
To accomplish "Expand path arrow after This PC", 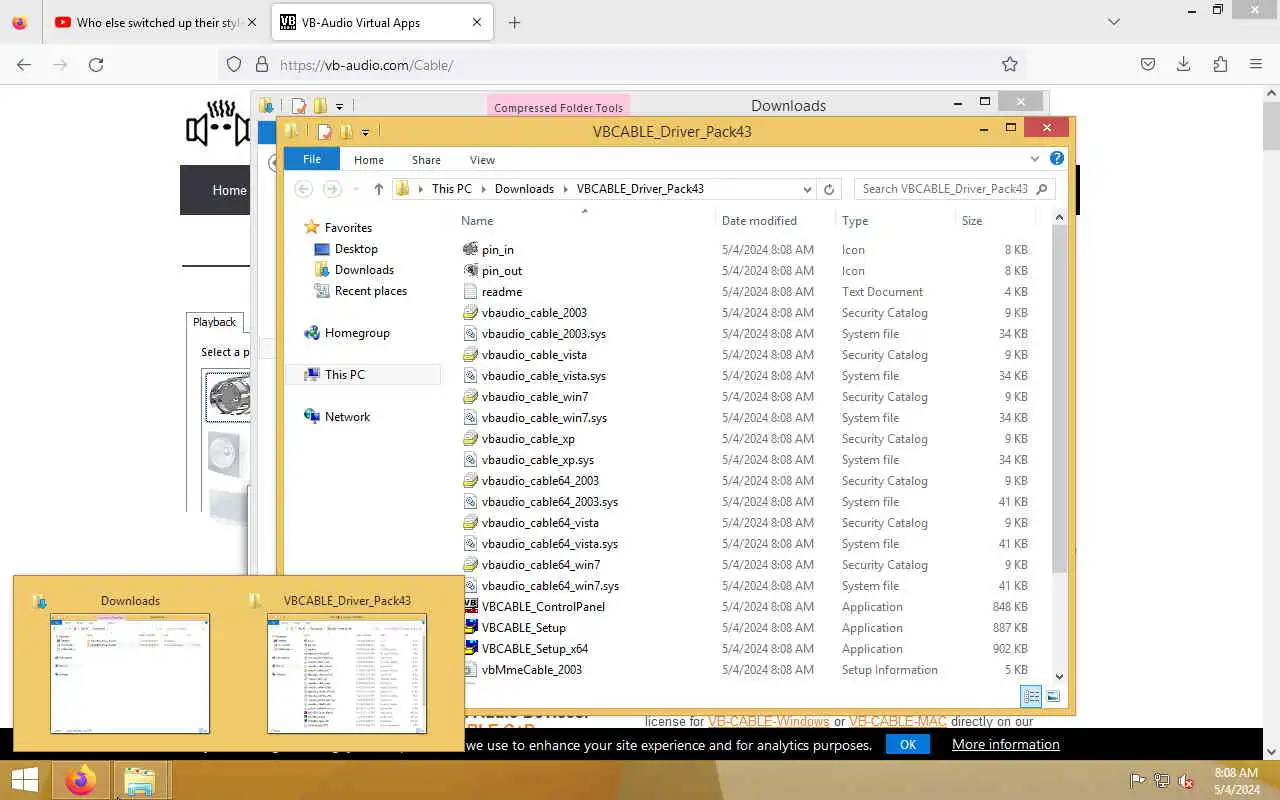I will (482, 189).
